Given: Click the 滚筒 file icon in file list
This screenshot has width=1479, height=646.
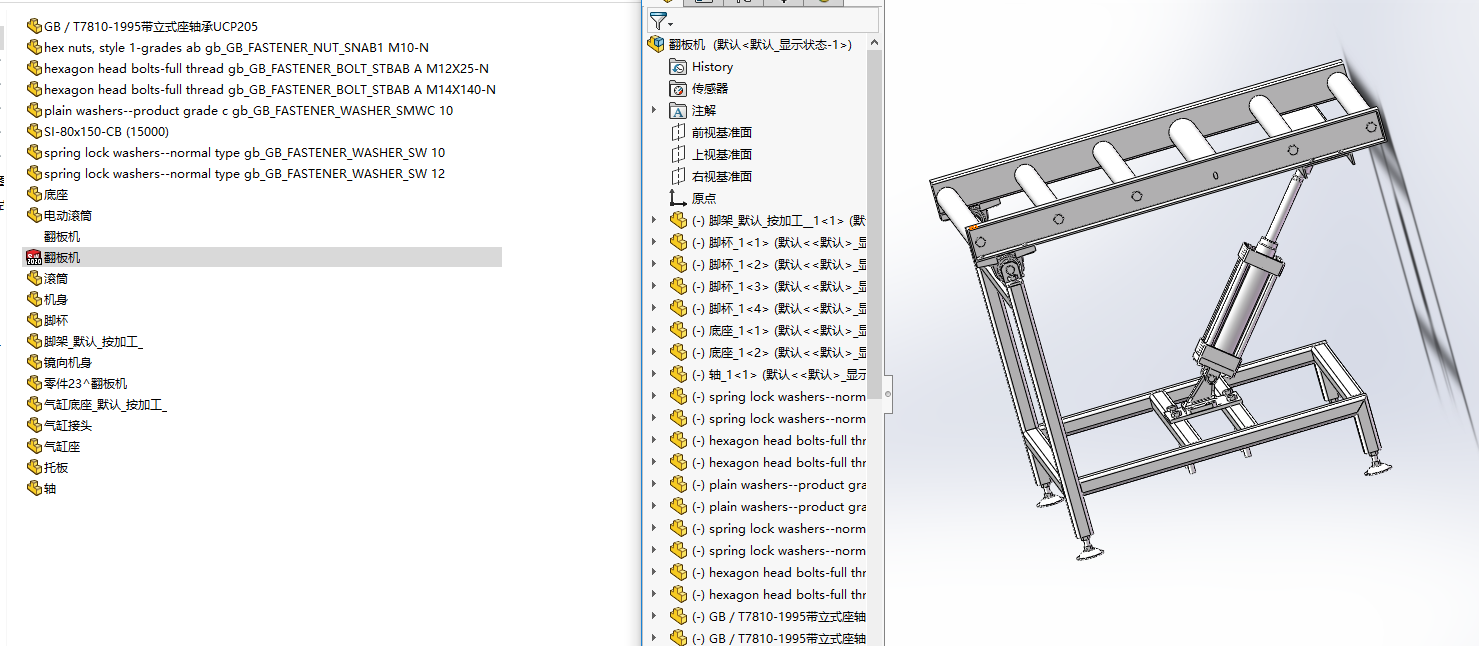Looking at the screenshot, I should click(35, 278).
